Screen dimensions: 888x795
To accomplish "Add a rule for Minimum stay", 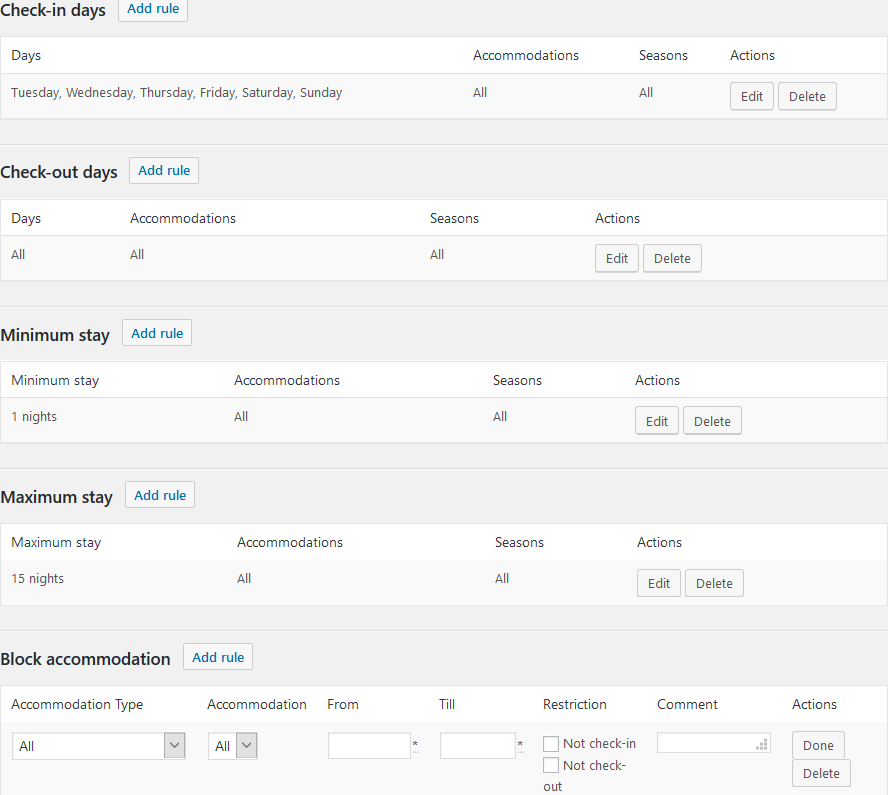I will tap(157, 333).
